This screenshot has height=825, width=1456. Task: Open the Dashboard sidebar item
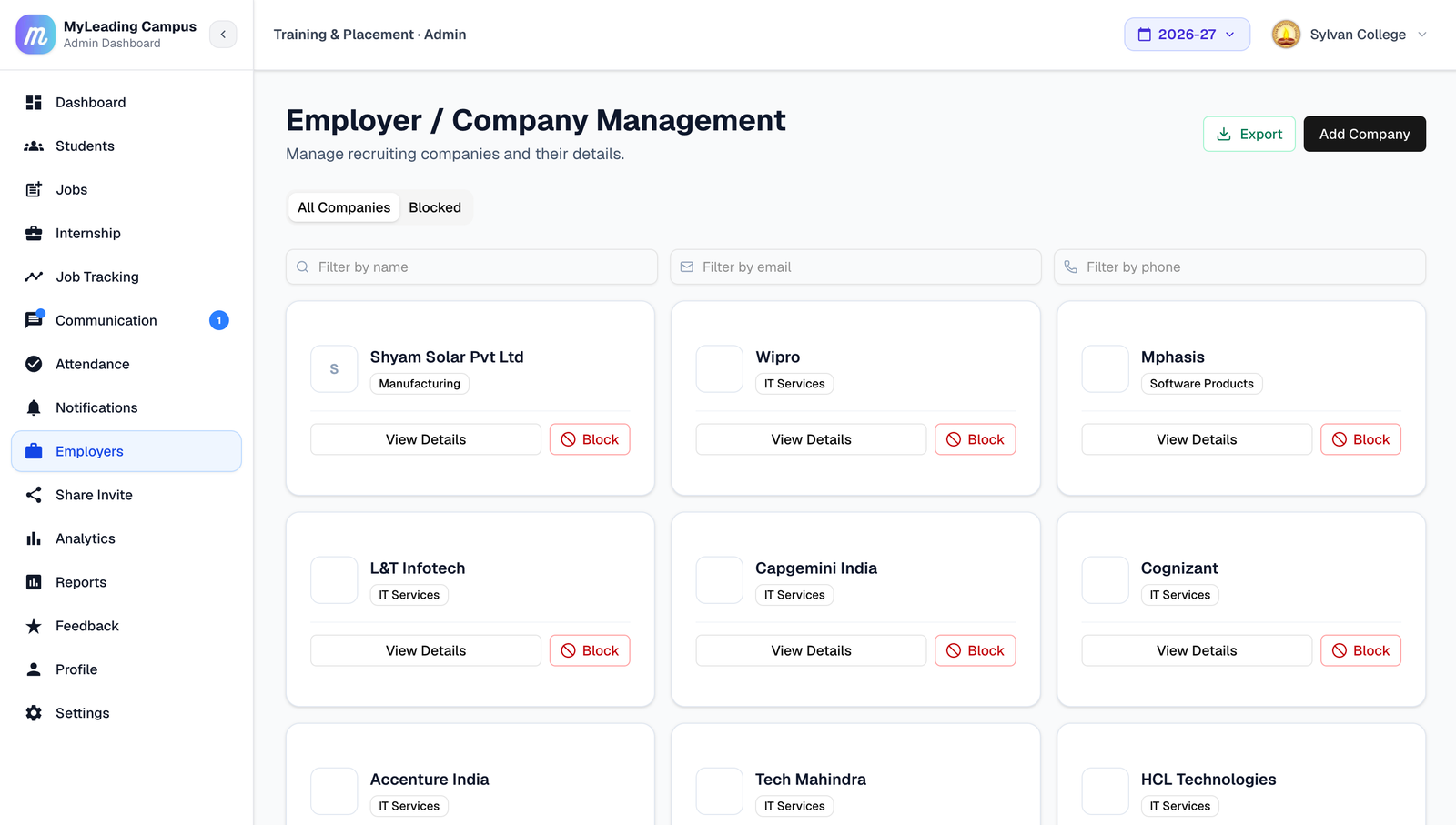coord(126,102)
